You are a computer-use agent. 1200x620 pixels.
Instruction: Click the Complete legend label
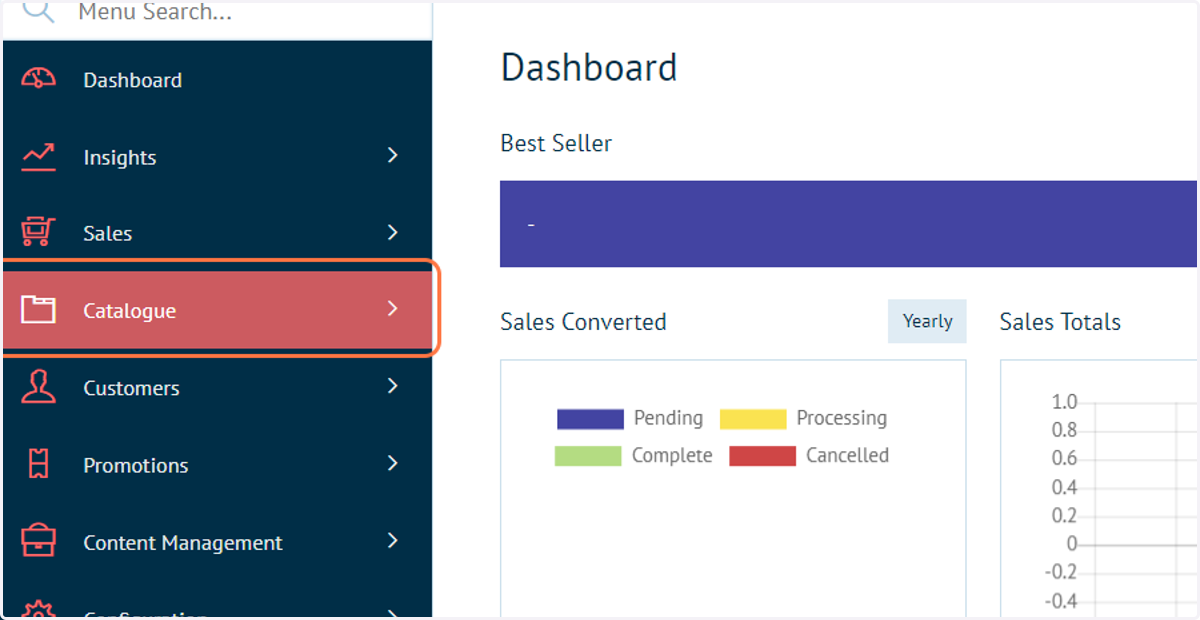pos(672,456)
